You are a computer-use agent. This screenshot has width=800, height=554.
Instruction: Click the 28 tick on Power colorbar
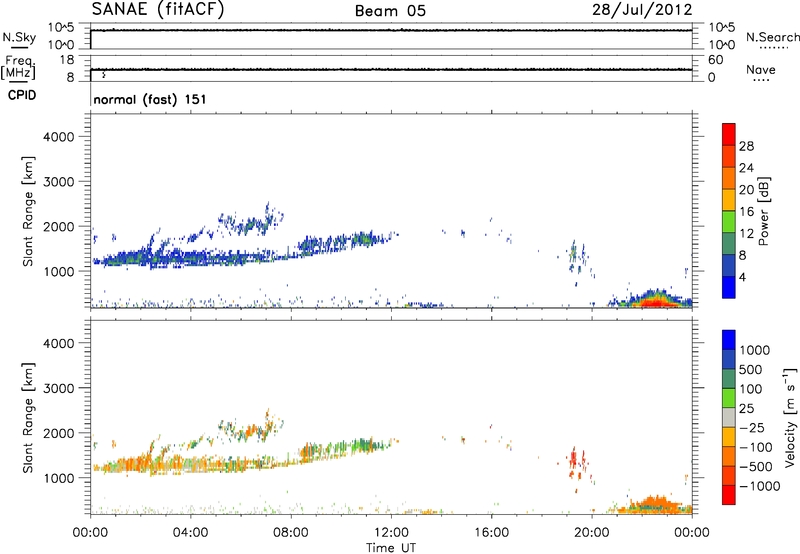[746, 146]
